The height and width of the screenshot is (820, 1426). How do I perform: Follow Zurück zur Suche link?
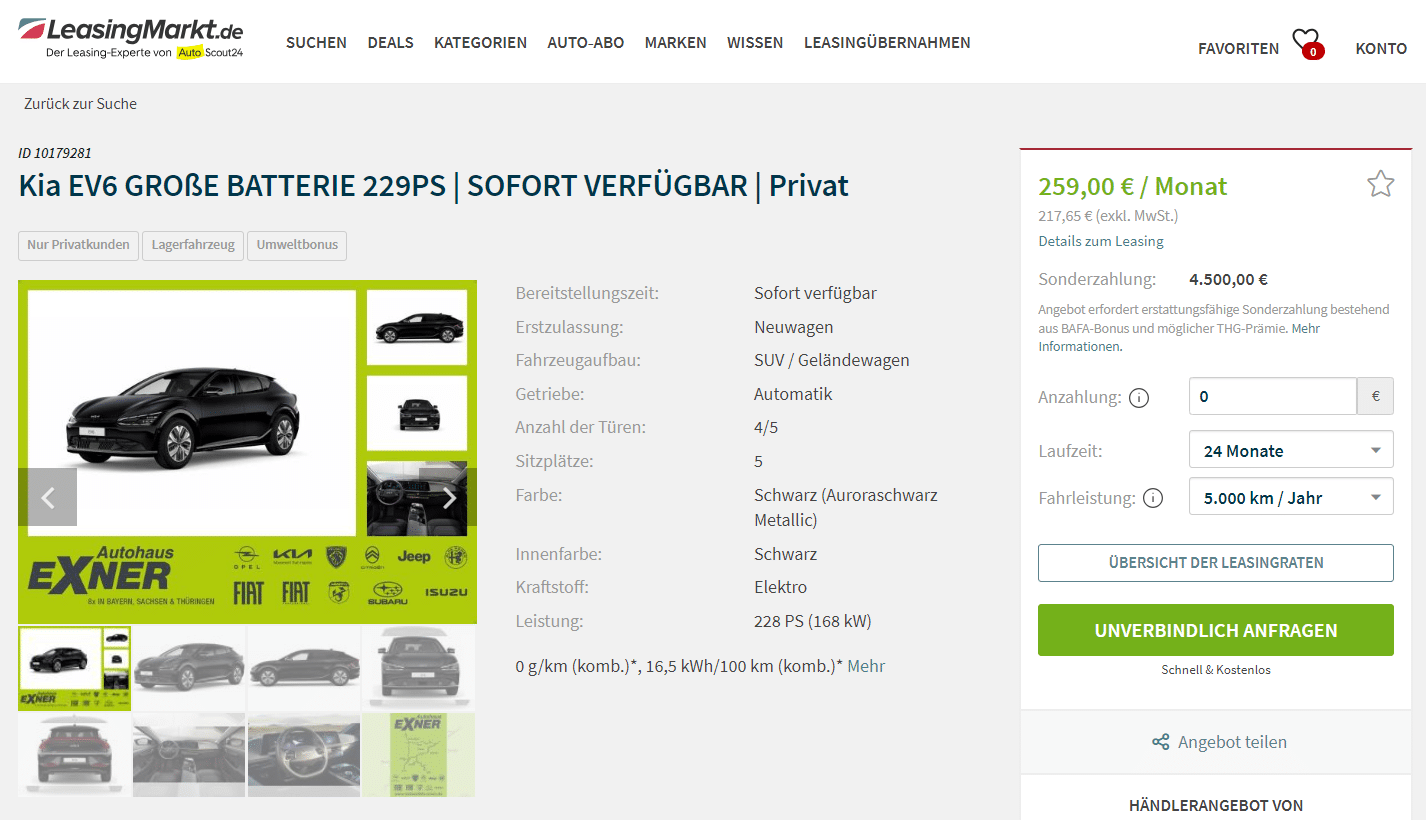[x=80, y=104]
